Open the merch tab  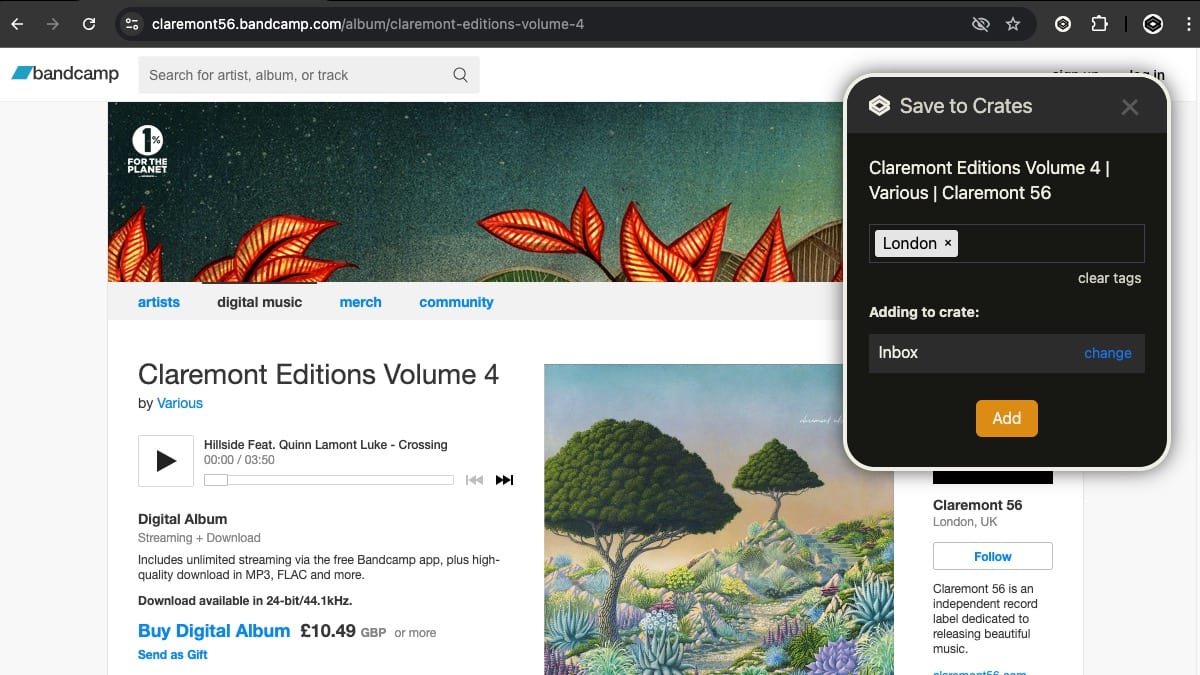click(360, 302)
